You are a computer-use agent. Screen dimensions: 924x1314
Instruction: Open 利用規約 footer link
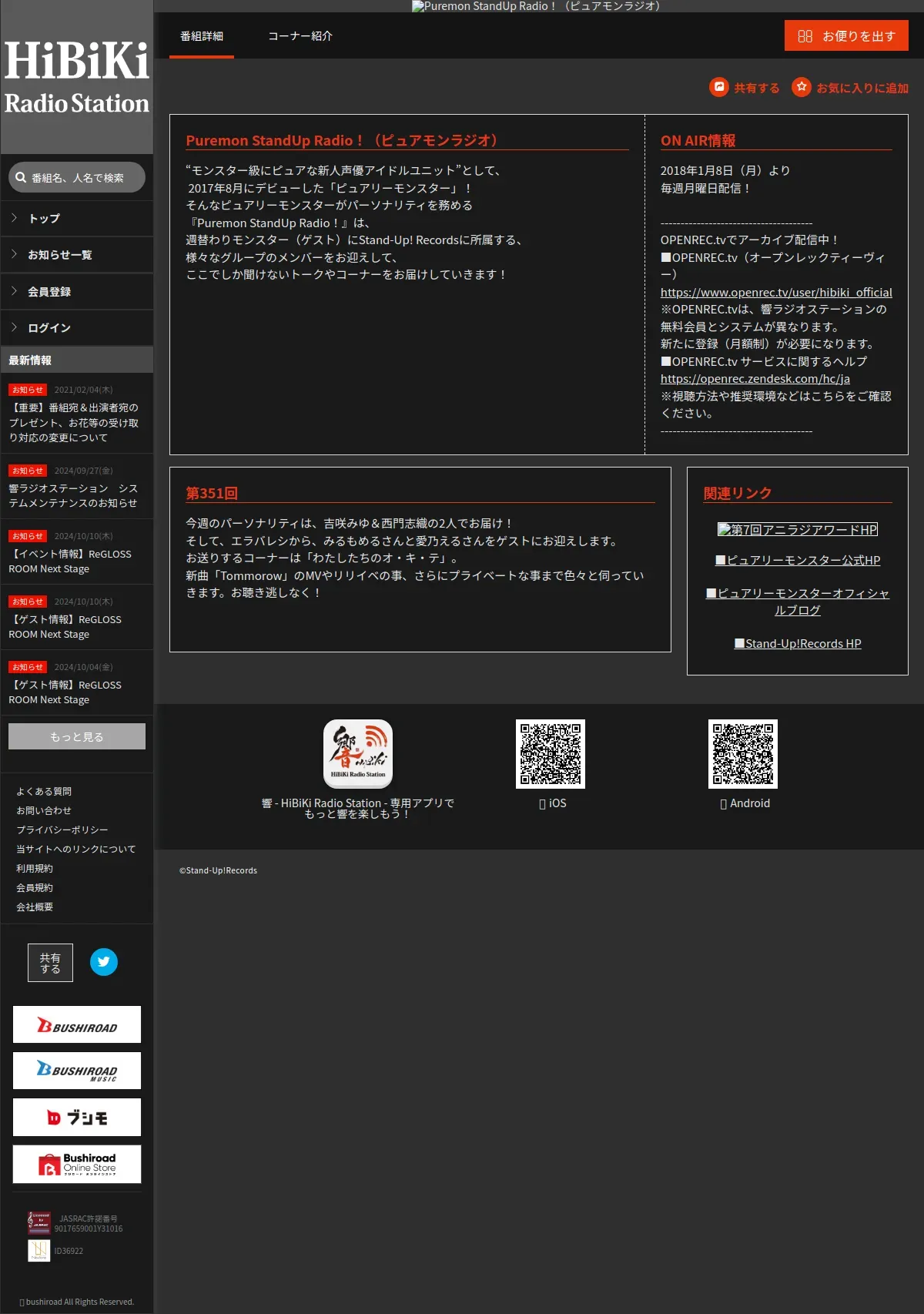[35, 868]
